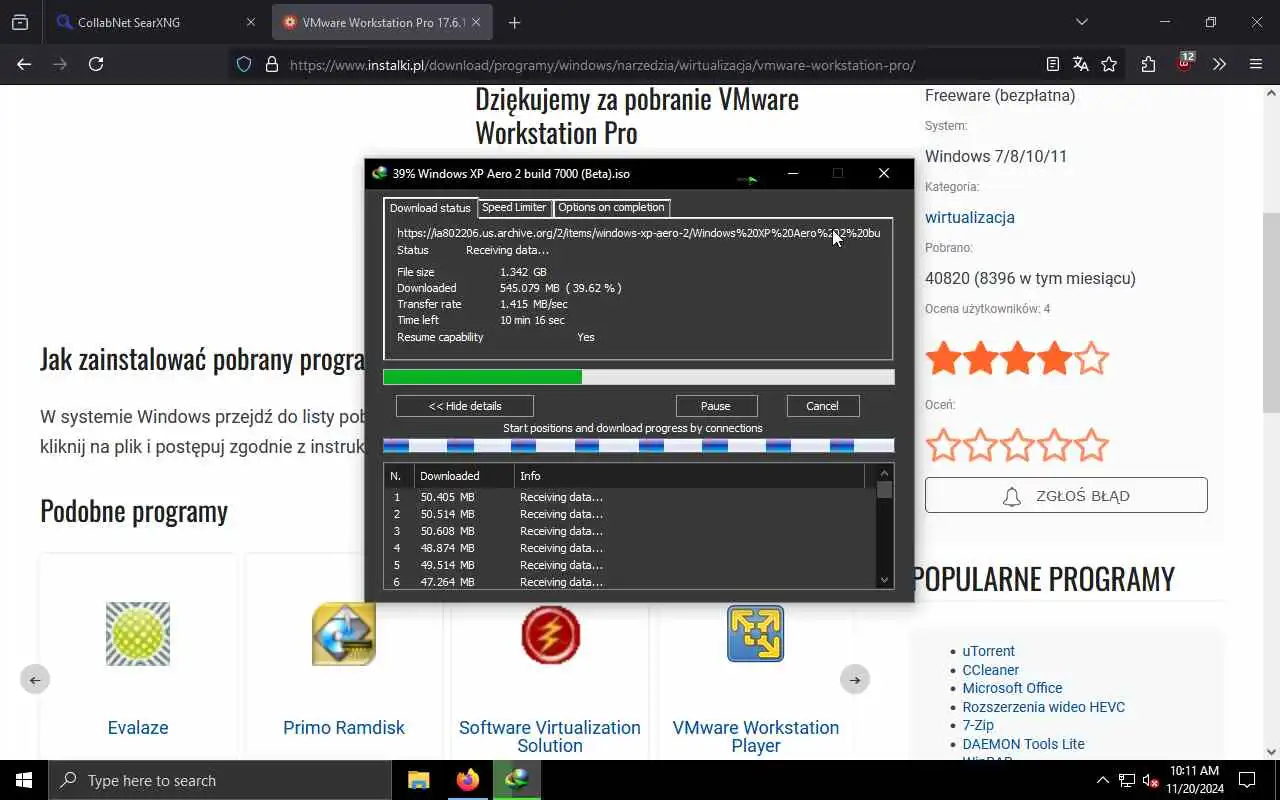The height and width of the screenshot is (800, 1280).
Task: Go back using browser back arrow
Action: coord(24,64)
